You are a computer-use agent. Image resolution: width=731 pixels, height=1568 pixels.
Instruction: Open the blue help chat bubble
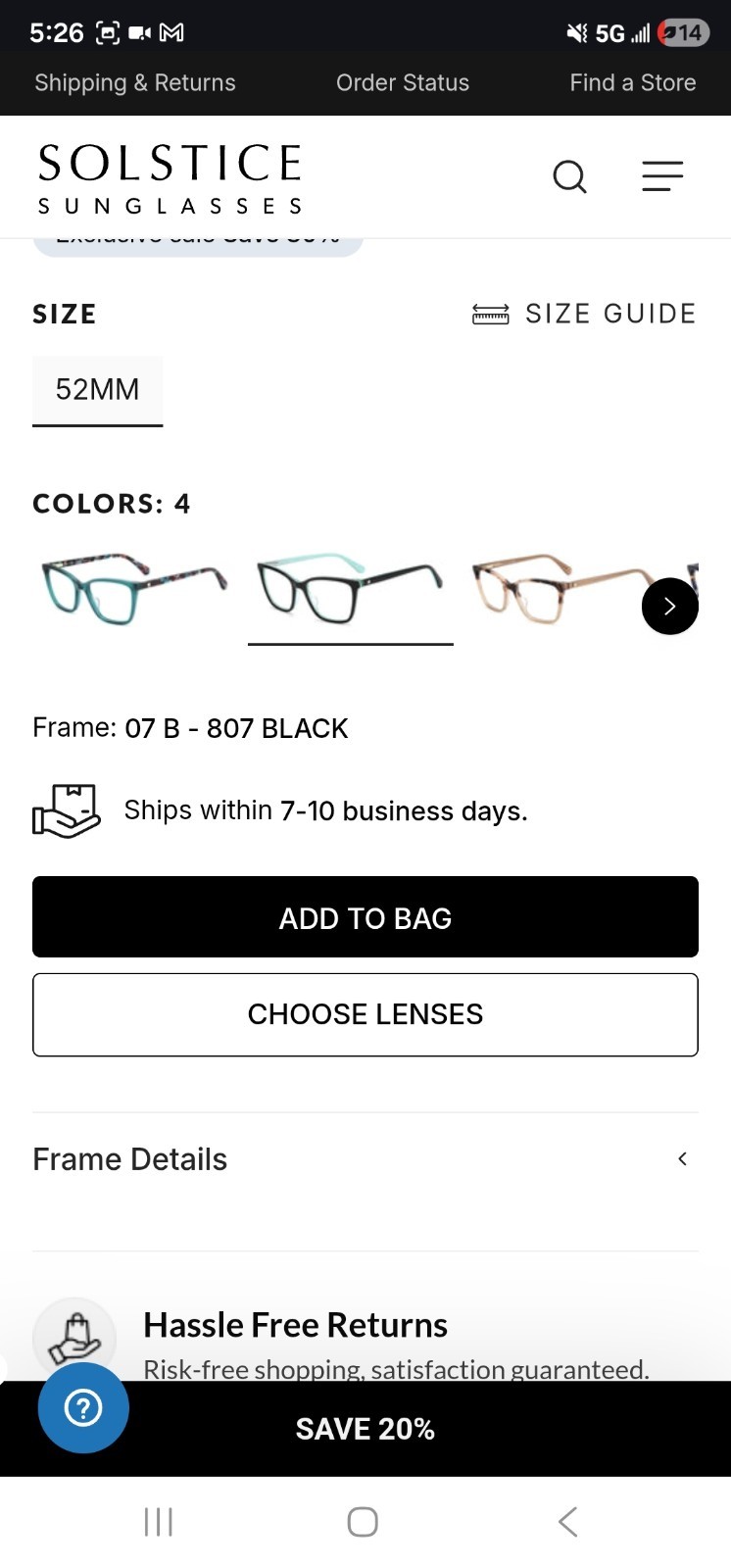point(83,1408)
